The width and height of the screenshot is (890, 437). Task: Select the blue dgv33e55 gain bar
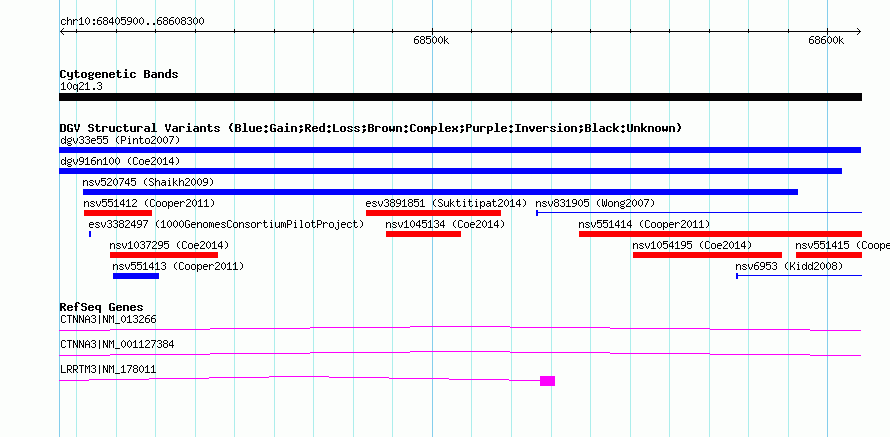coord(460,150)
